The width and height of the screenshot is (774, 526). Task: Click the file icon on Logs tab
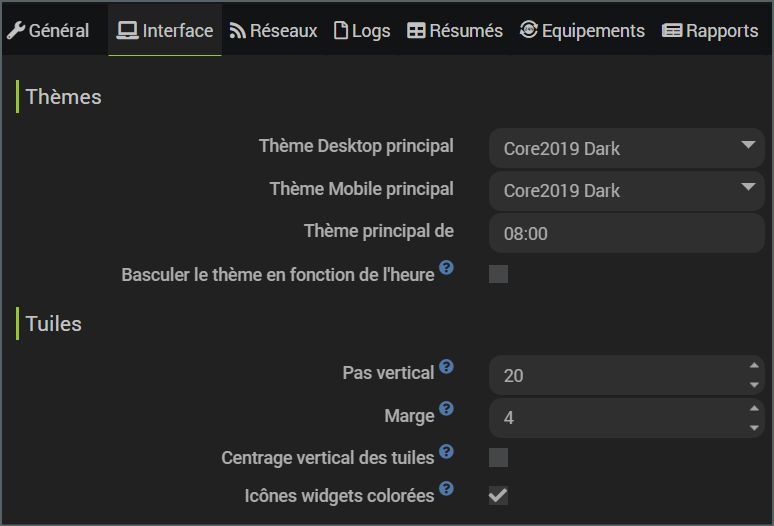(x=341, y=30)
